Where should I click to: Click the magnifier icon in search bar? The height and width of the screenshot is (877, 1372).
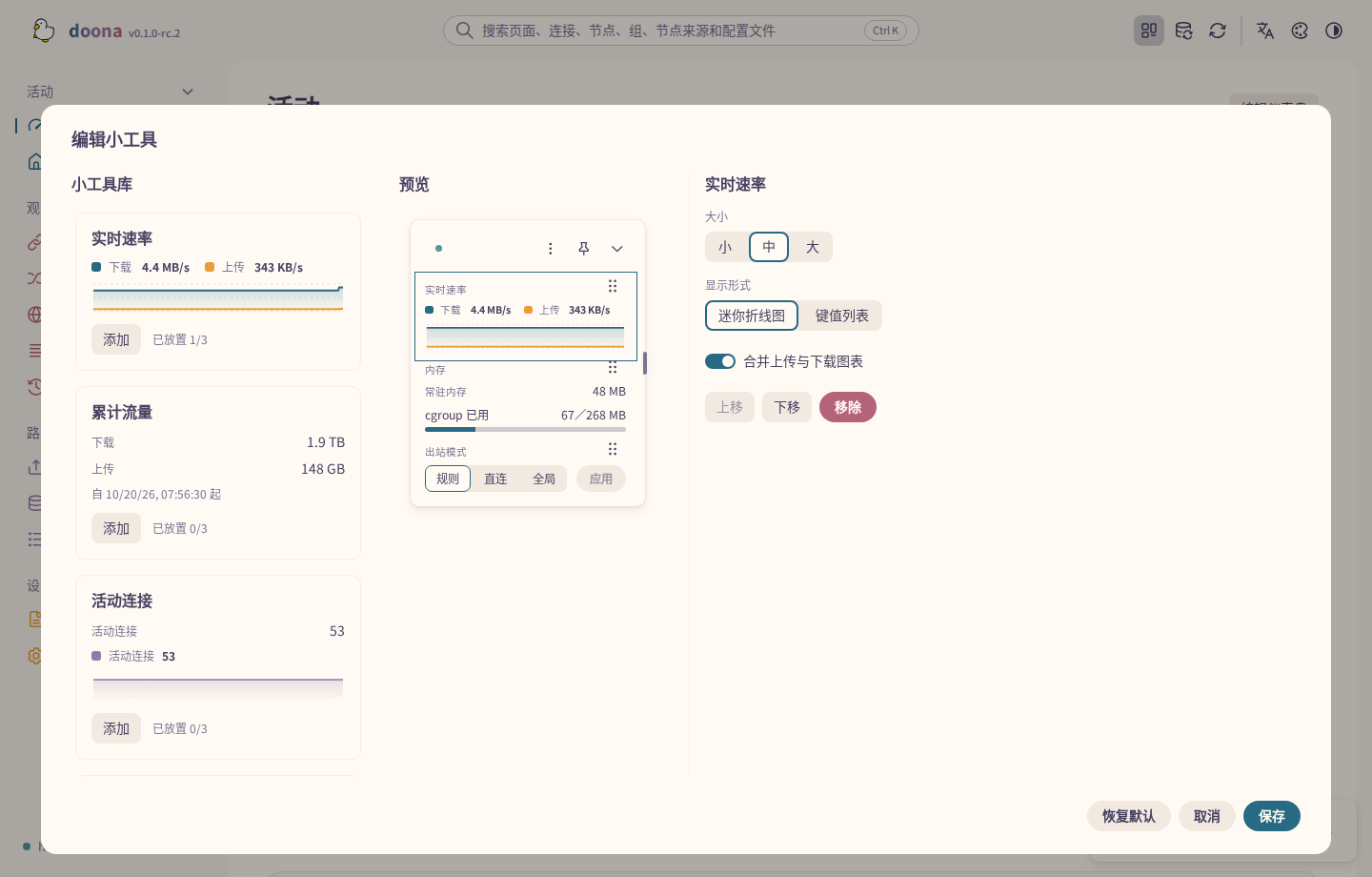coord(464,31)
